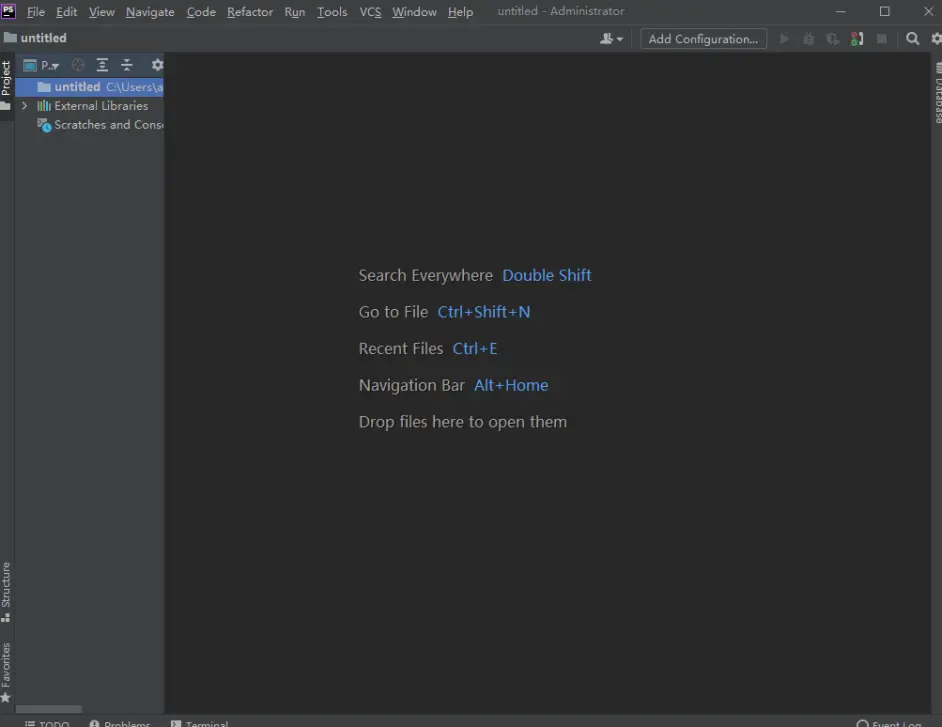Image resolution: width=942 pixels, height=727 pixels.
Task: Open the Run menu
Action: (294, 11)
